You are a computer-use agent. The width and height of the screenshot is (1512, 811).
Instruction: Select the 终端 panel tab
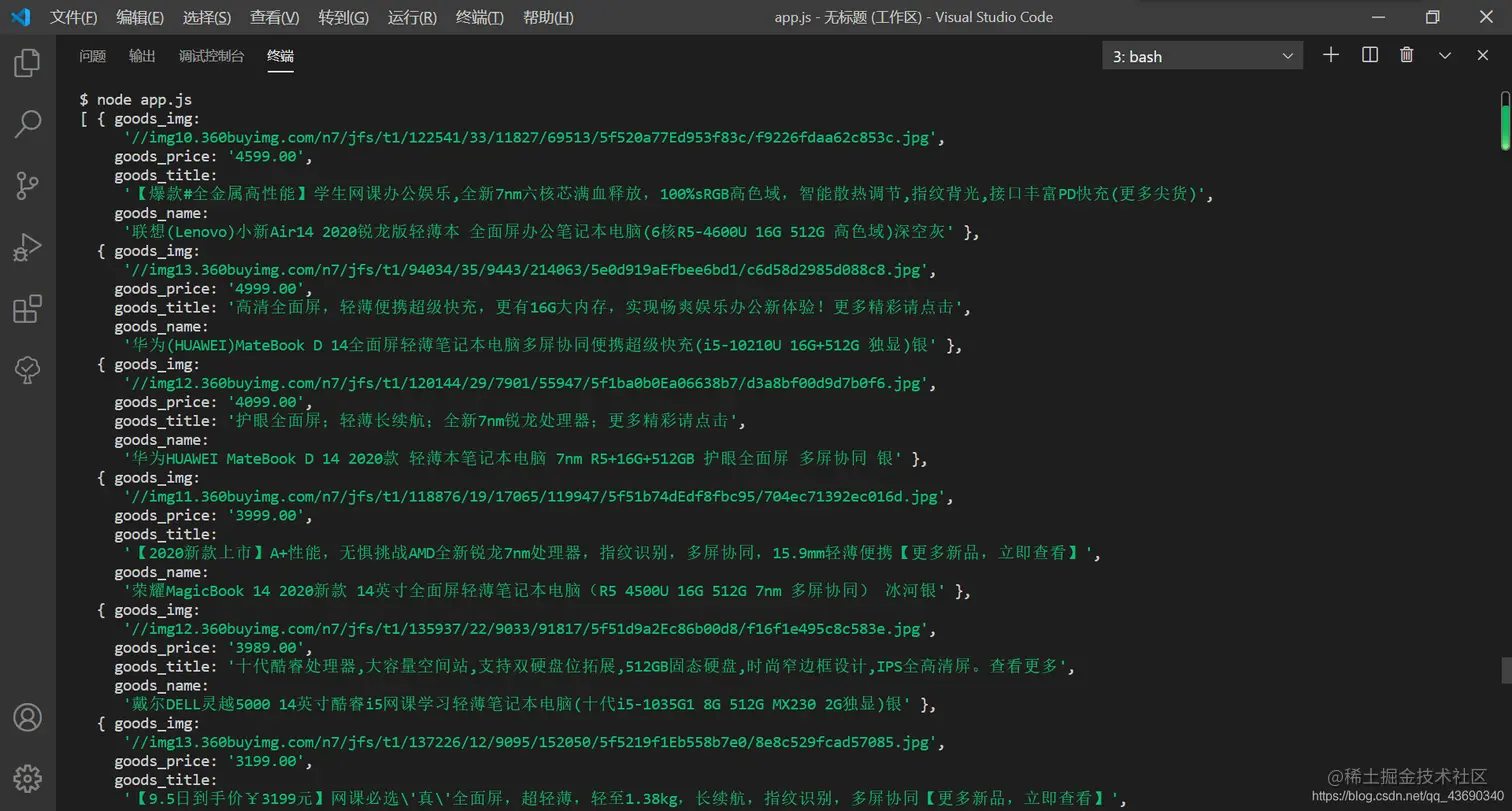[x=280, y=56]
